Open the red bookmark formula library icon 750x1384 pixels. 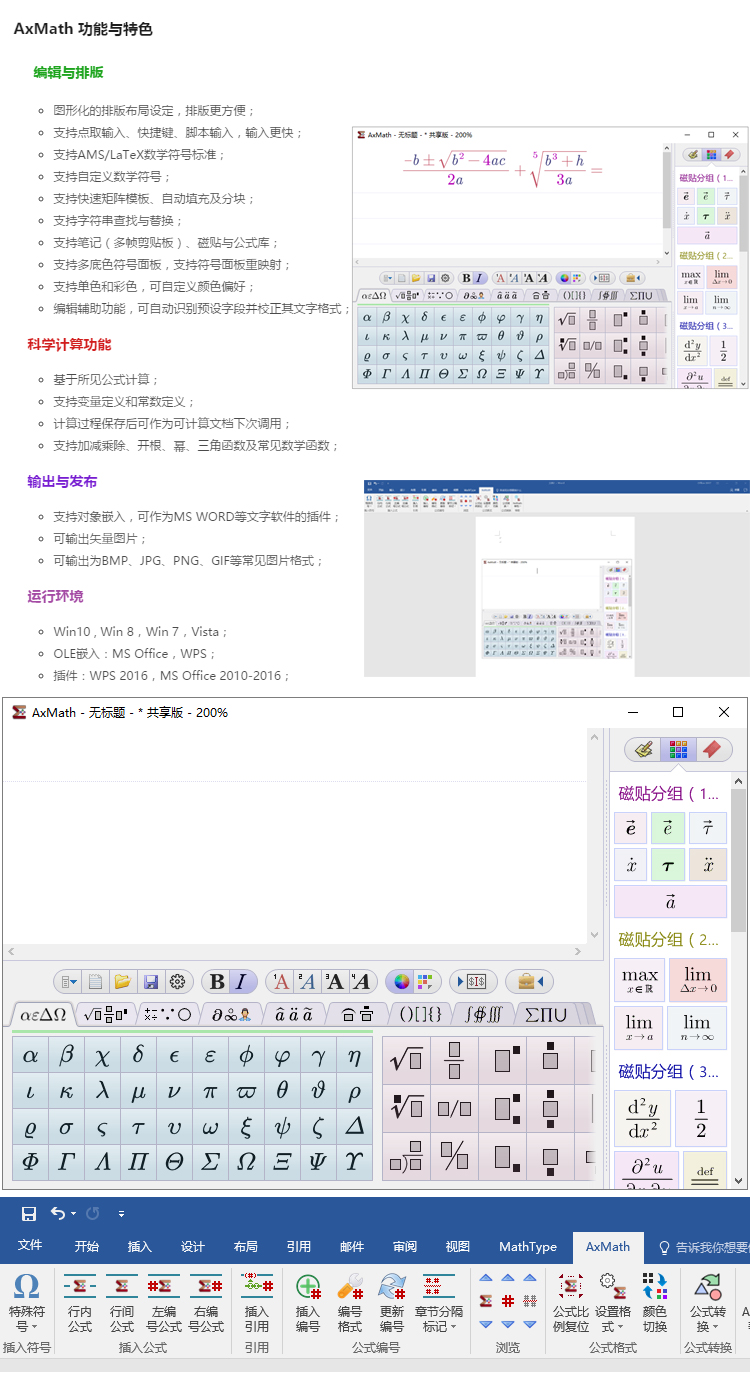point(712,749)
